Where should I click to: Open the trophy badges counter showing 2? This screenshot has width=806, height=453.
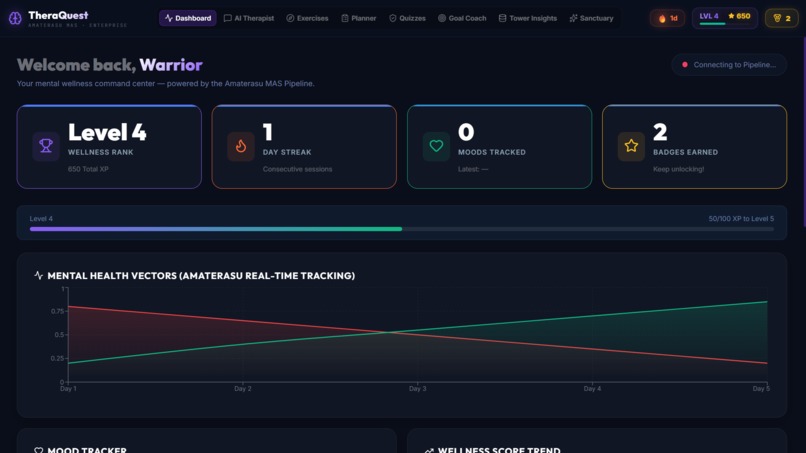(781, 19)
